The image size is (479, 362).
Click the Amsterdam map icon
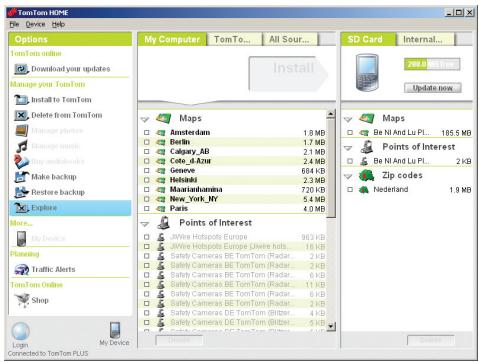tap(161, 133)
